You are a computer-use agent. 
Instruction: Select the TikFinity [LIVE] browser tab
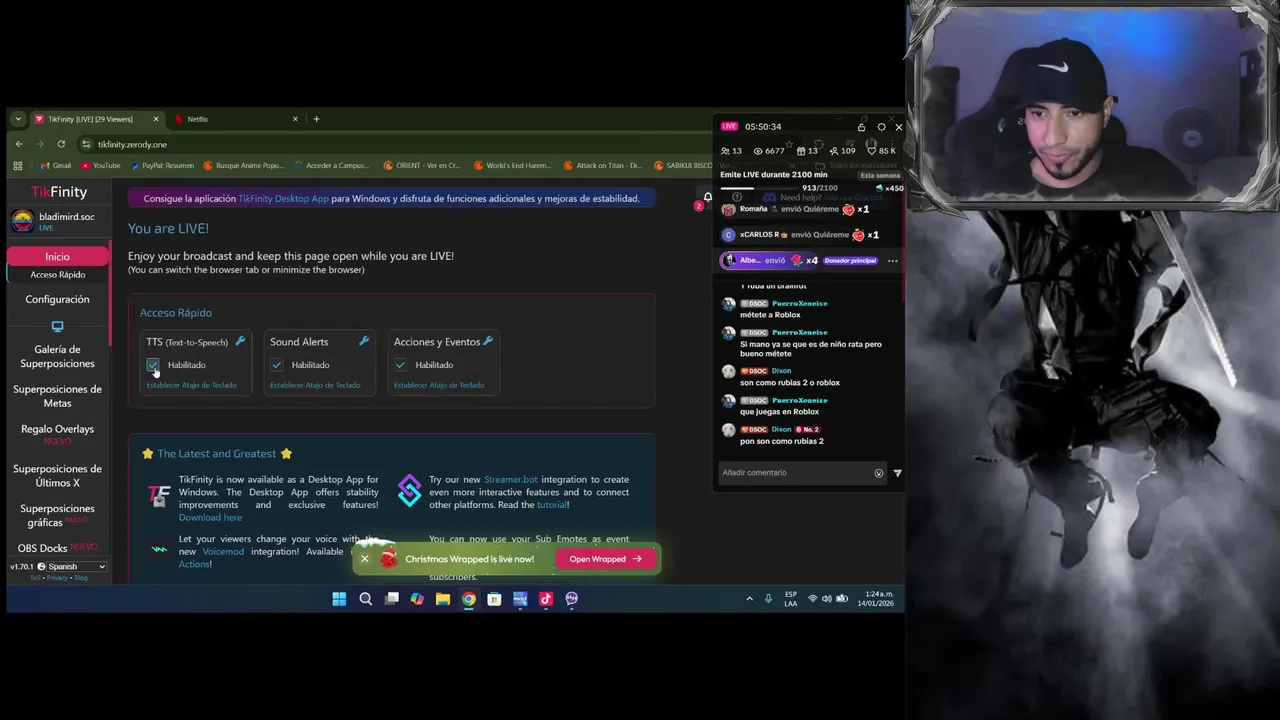[96, 119]
